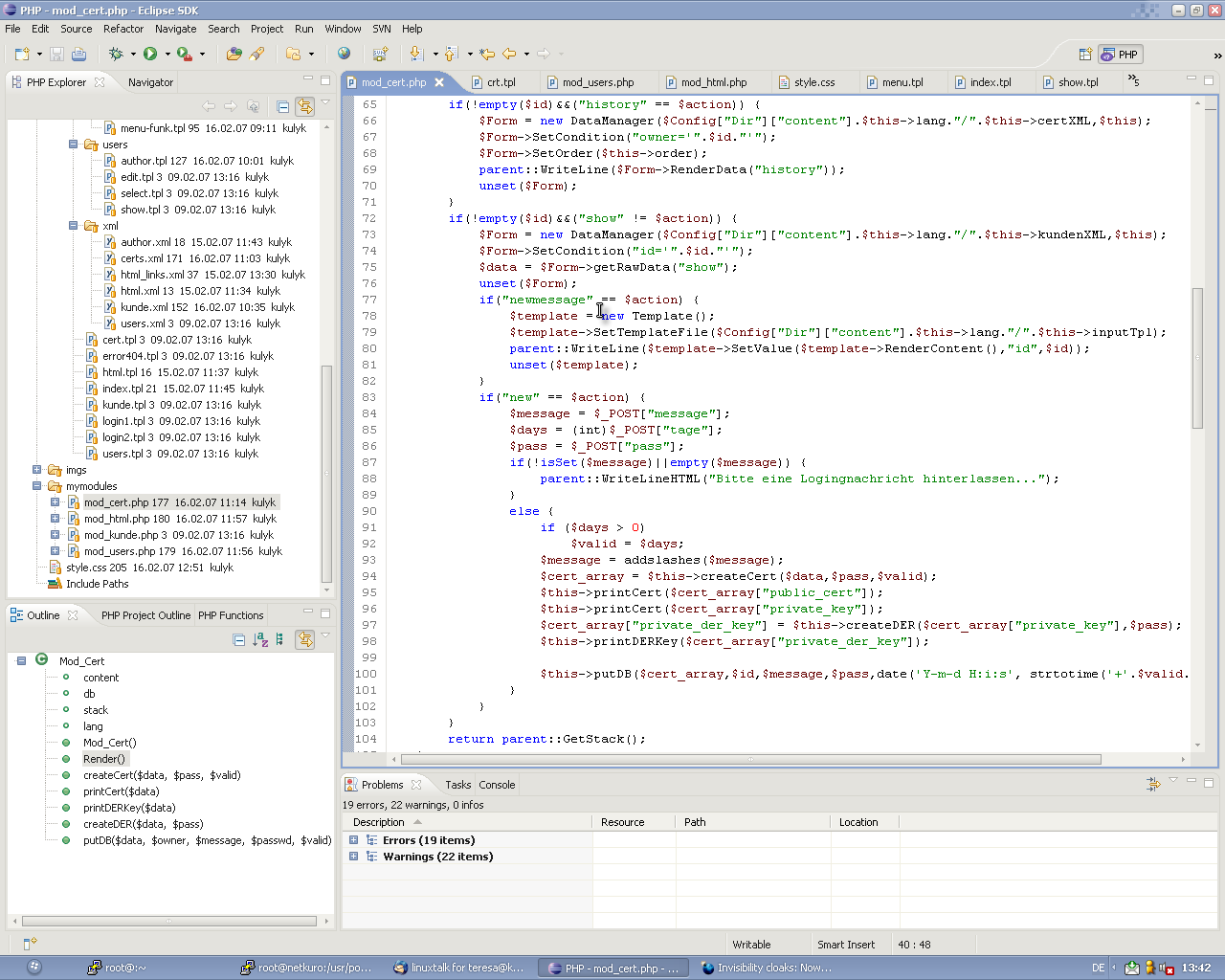Viewport: 1225px width, 980px height.
Task: Click the Print icon in toolbar
Action: (x=78, y=55)
